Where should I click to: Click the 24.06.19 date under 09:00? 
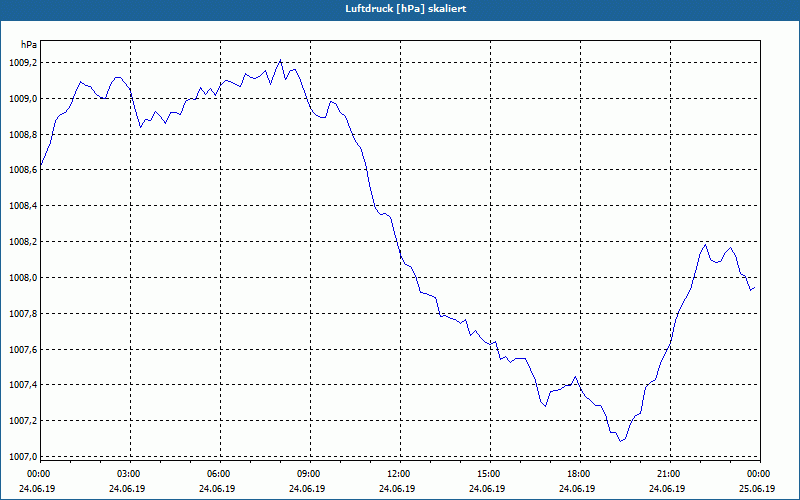307,488
